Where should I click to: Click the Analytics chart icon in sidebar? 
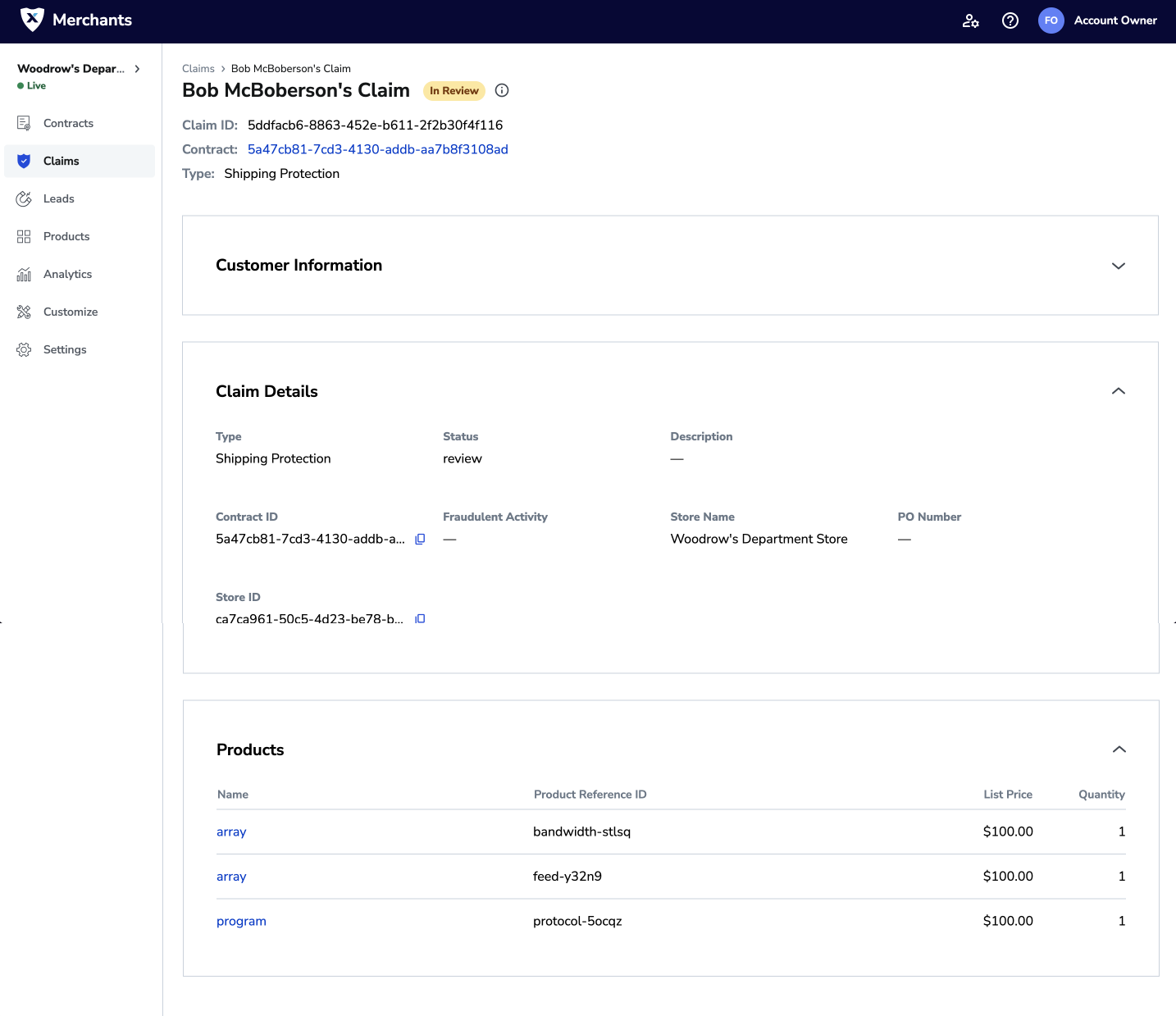tap(24, 274)
